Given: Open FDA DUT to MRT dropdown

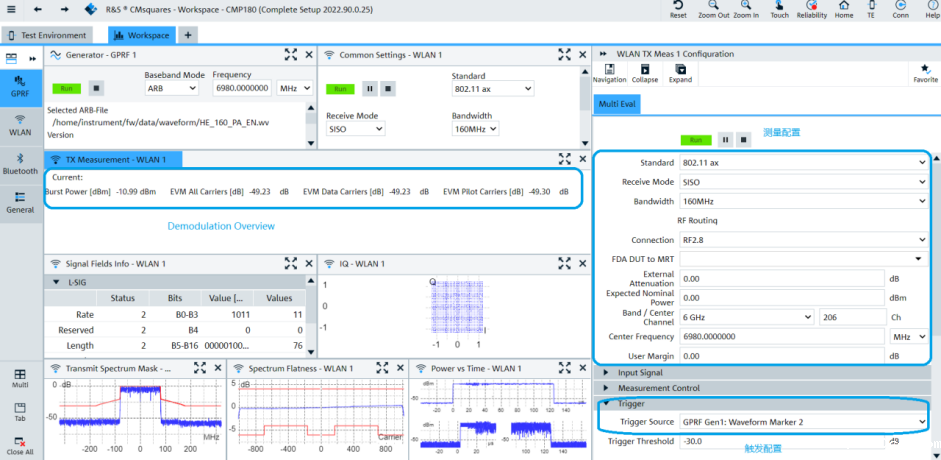Looking at the screenshot, I should [x=804, y=259].
